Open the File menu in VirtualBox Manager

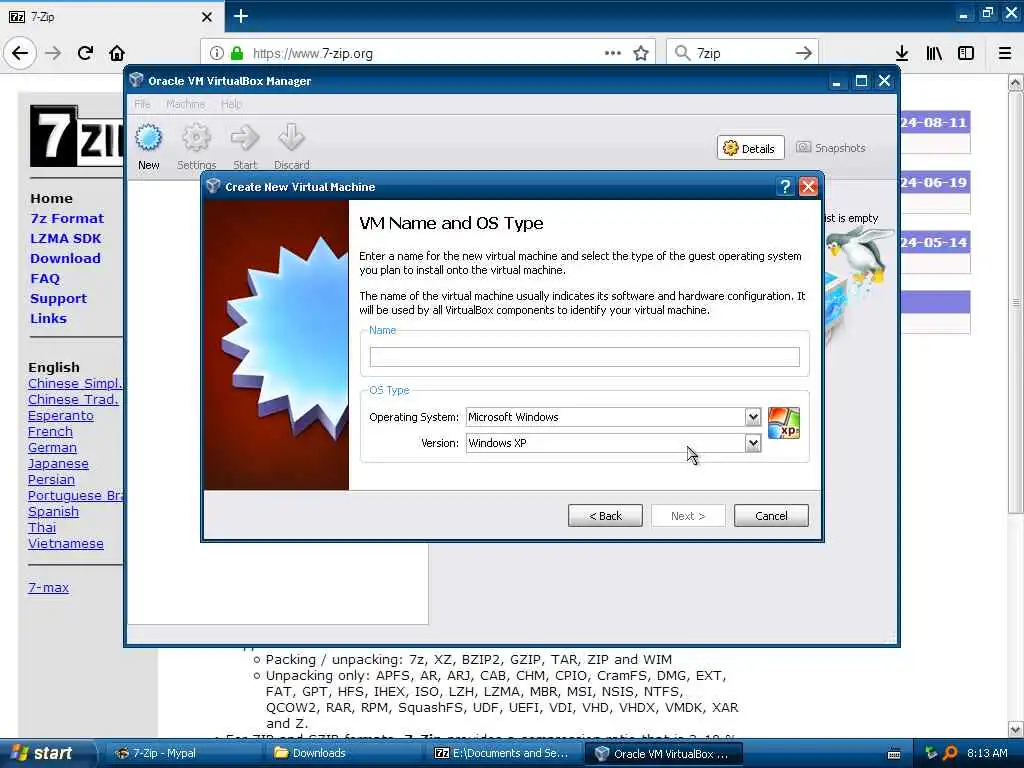(x=142, y=104)
